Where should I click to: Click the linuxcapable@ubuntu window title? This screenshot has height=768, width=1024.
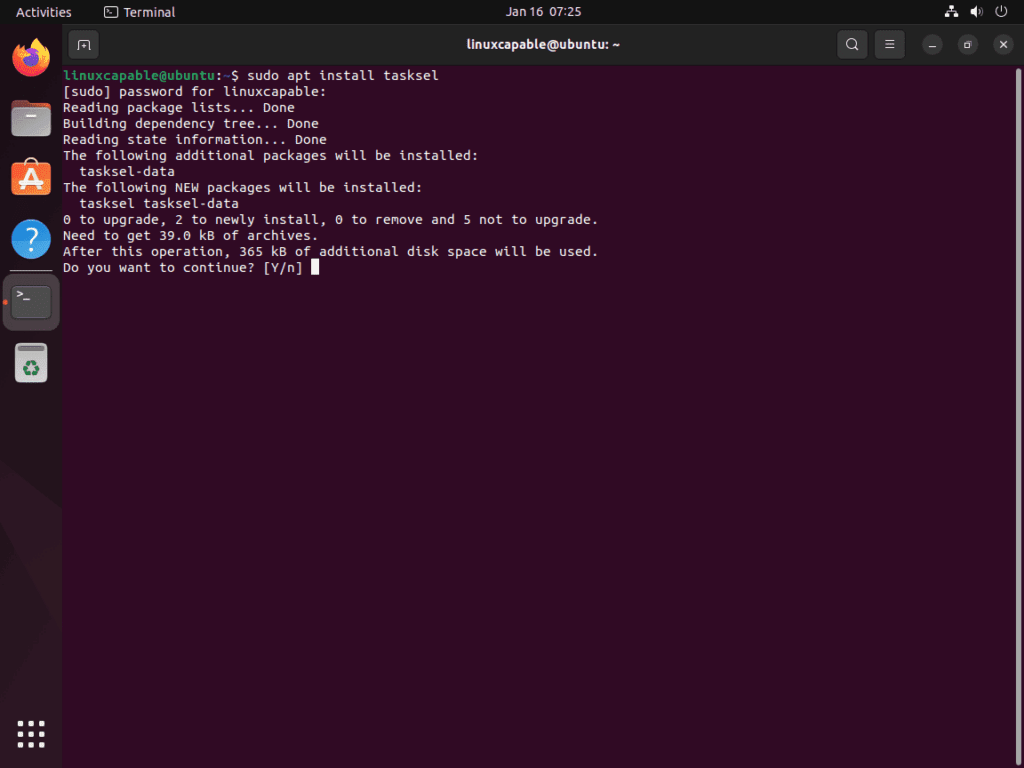[x=543, y=44]
